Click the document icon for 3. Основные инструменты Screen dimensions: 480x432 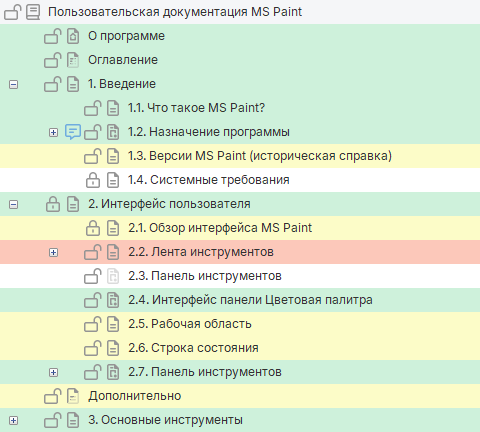click(73, 420)
